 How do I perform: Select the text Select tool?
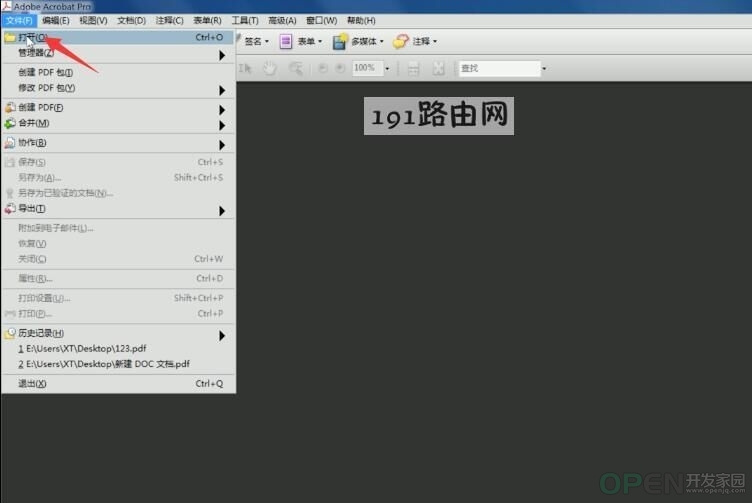[x=245, y=69]
